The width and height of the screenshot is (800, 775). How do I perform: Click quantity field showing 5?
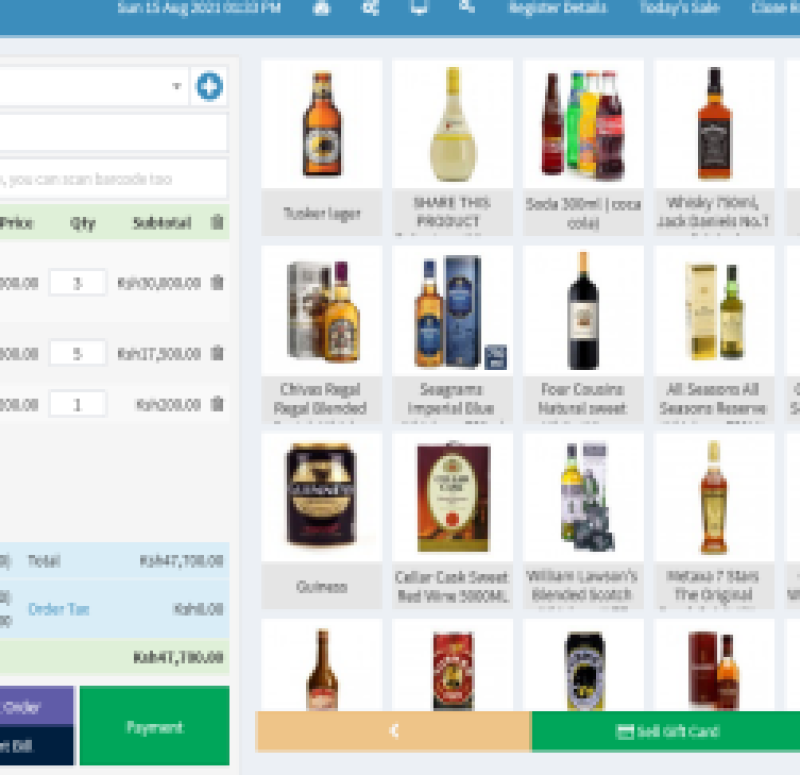click(x=78, y=353)
